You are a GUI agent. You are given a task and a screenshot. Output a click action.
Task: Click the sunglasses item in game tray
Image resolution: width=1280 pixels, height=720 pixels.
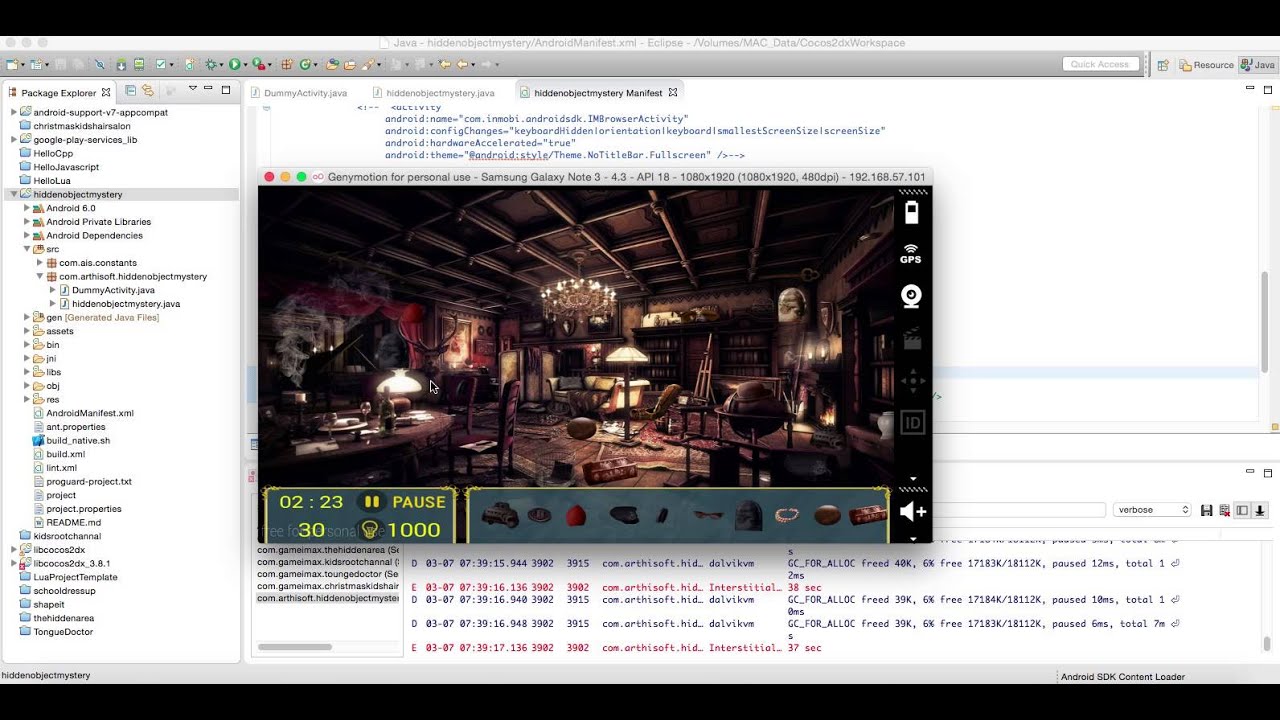click(707, 516)
